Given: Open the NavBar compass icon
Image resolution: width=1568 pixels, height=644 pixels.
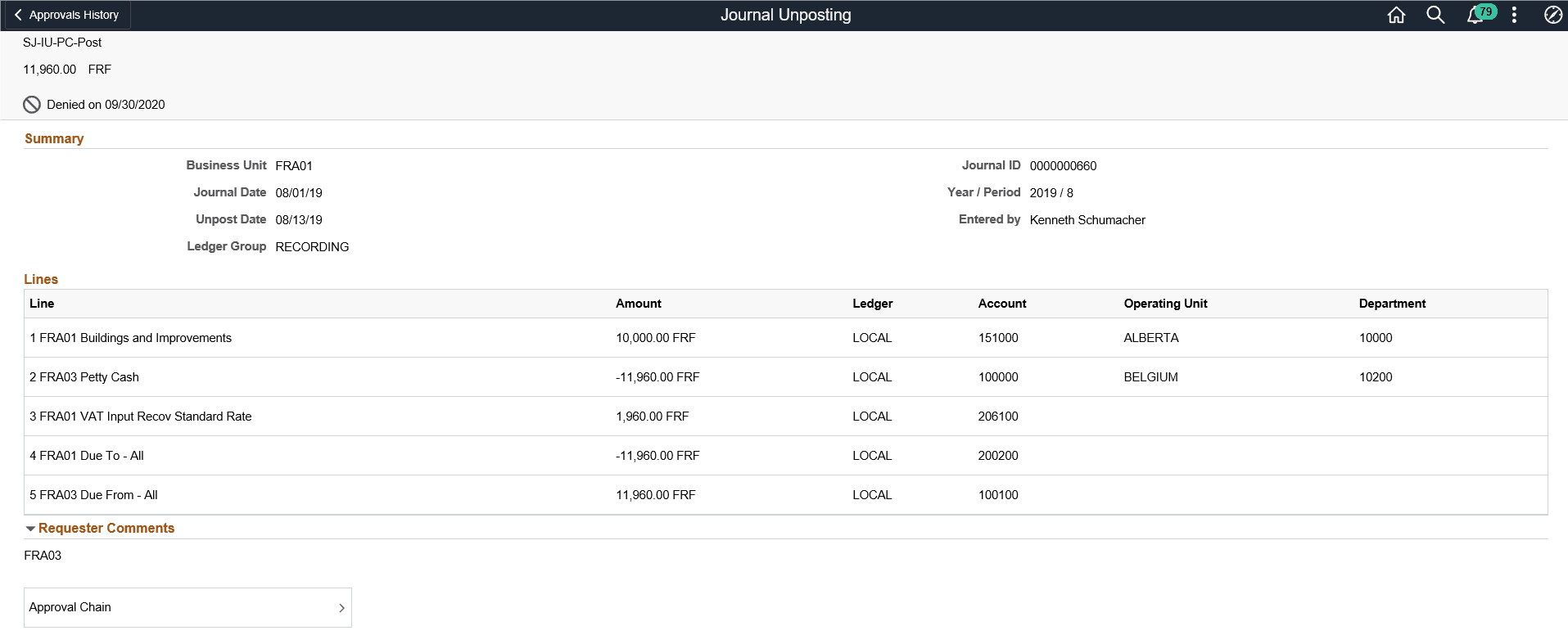Looking at the screenshot, I should (1552, 15).
